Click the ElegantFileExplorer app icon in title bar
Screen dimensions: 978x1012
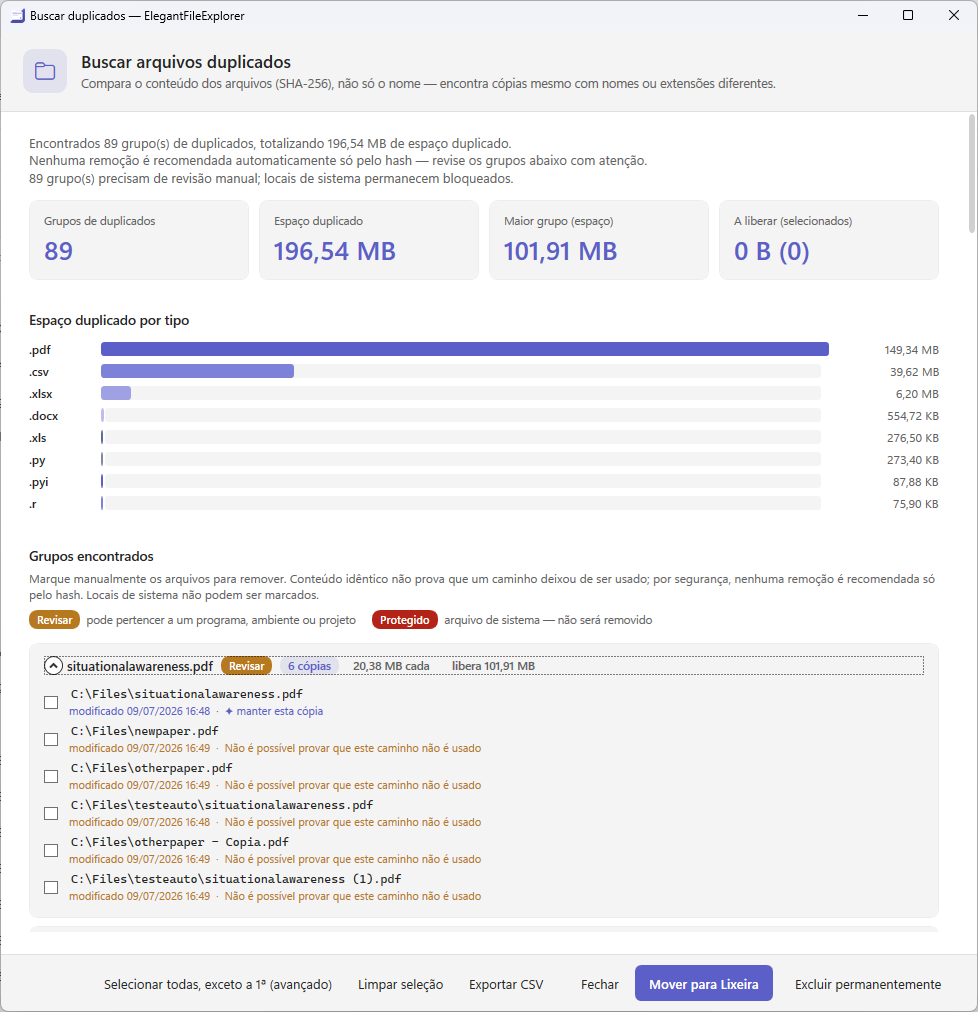(x=17, y=15)
